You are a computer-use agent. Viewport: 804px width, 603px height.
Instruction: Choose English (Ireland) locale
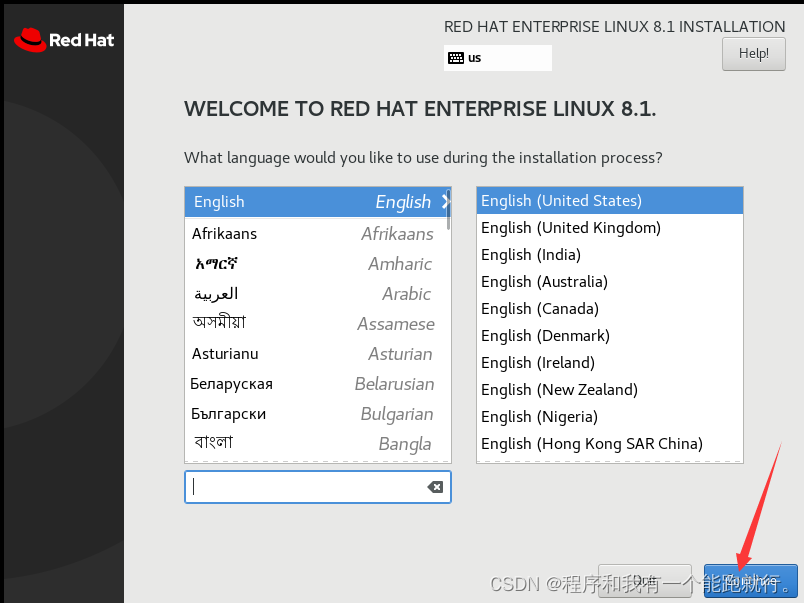pyautogui.click(x=610, y=363)
